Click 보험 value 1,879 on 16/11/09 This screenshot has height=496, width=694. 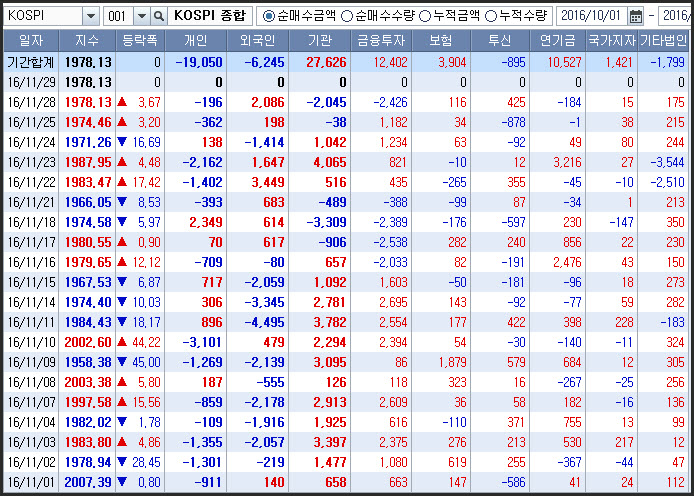pos(452,362)
